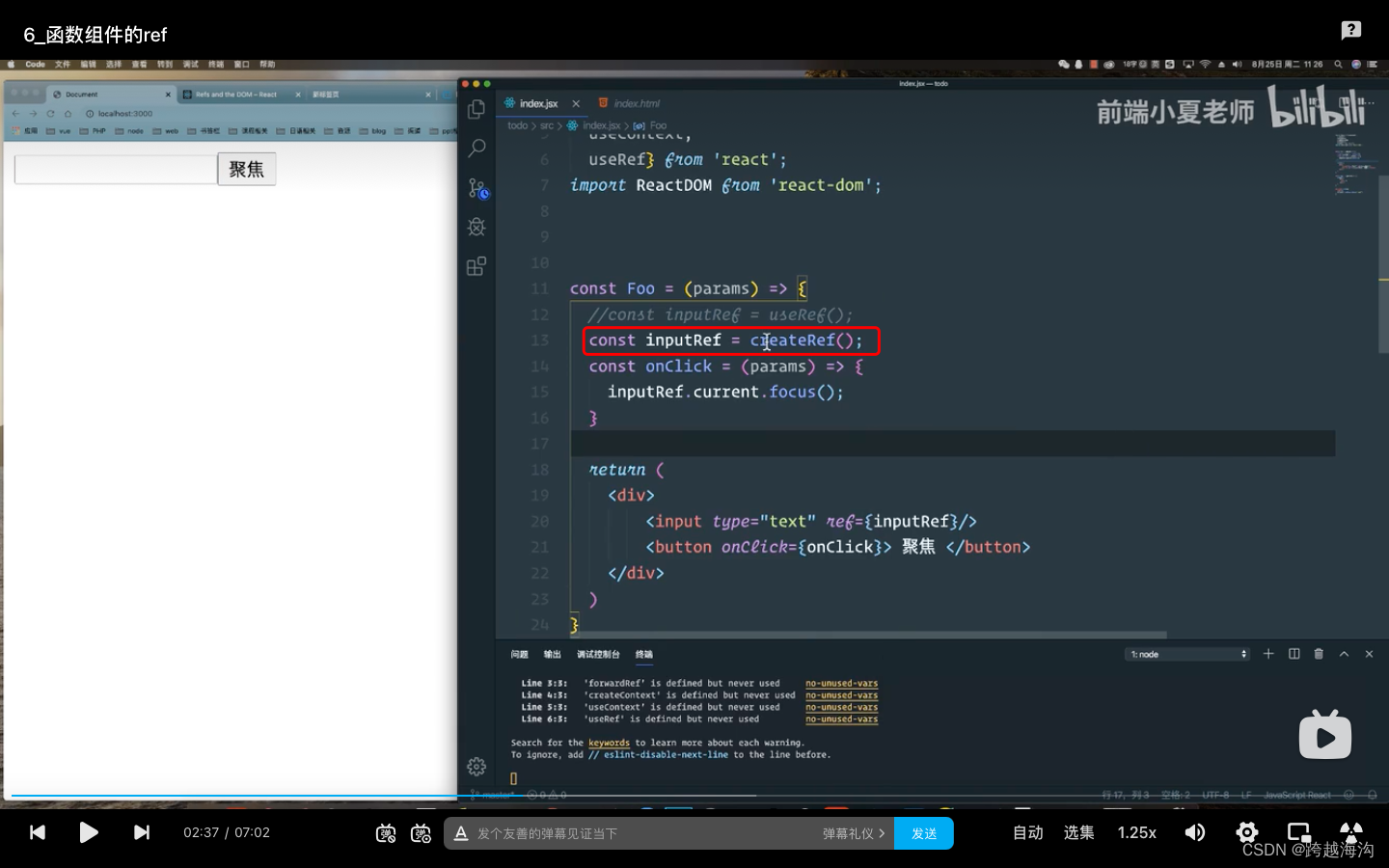Open the VS Code Manage gear icon
The height and width of the screenshot is (868, 1389).
(x=477, y=767)
